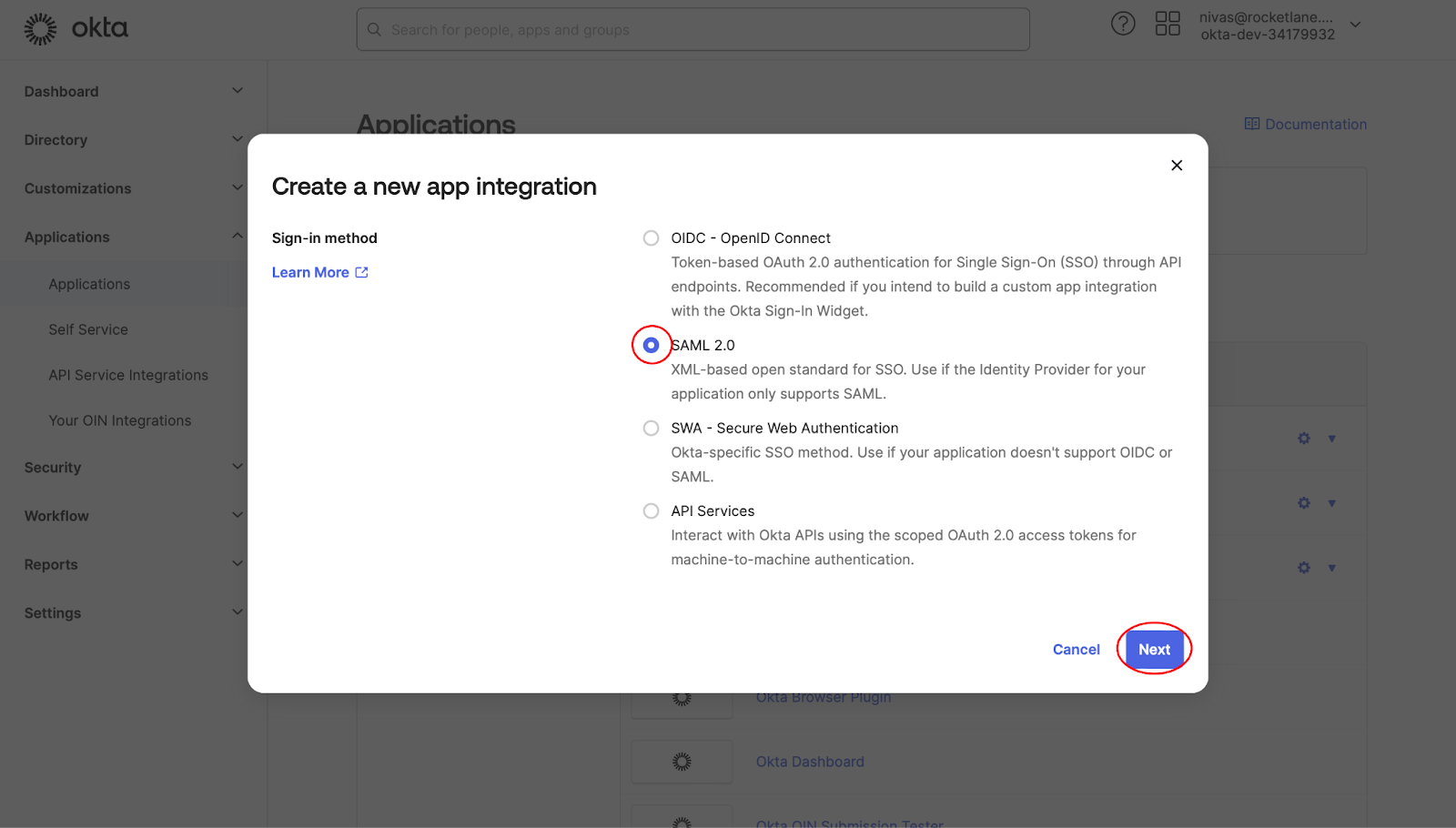The height and width of the screenshot is (828, 1456).
Task: Select the API Services radio button
Action: [651, 511]
